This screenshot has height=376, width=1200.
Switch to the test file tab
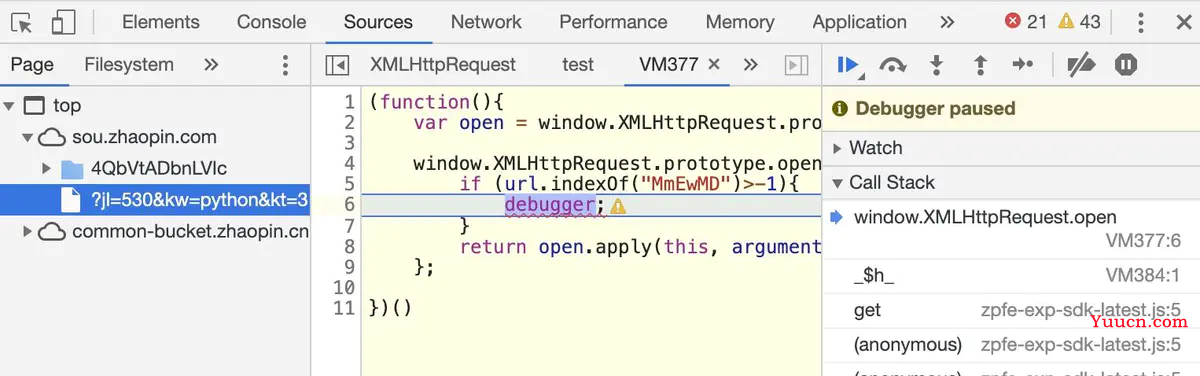[578, 65]
